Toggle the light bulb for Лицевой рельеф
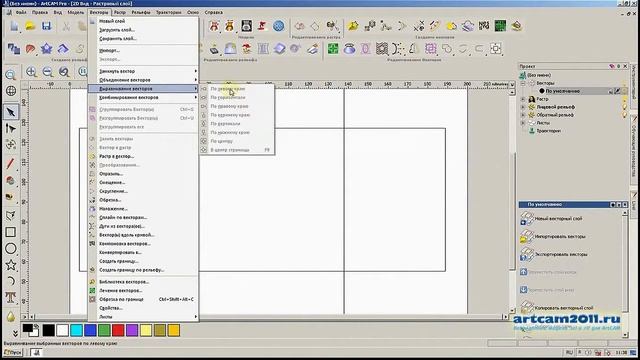 point(624,107)
